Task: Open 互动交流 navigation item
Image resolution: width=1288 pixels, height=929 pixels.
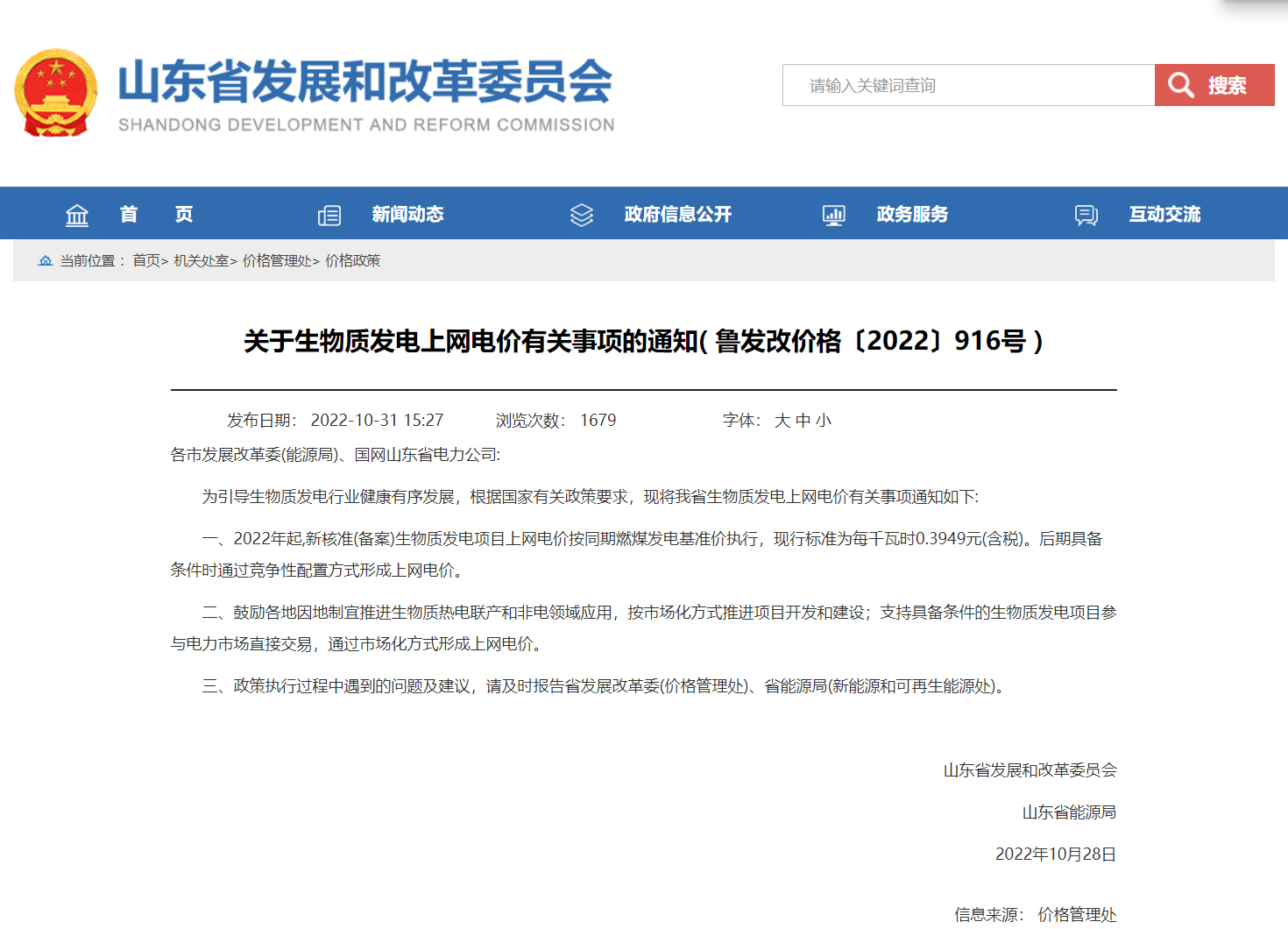Action: click(x=1164, y=215)
